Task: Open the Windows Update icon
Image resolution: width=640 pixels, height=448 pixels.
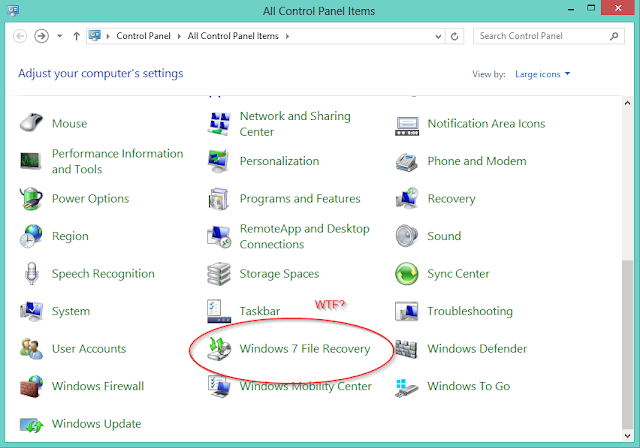Action: coord(31,425)
